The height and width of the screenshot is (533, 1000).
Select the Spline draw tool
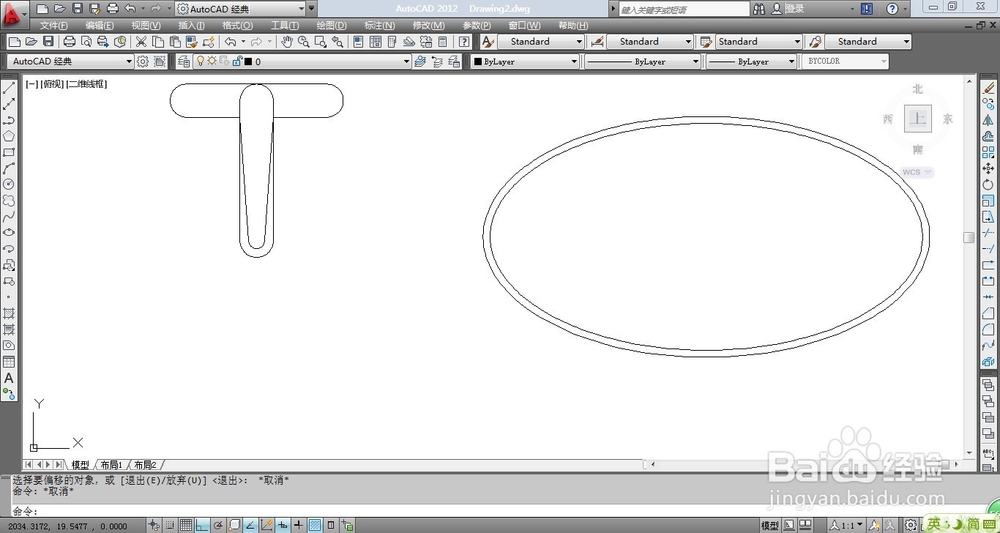point(9,217)
